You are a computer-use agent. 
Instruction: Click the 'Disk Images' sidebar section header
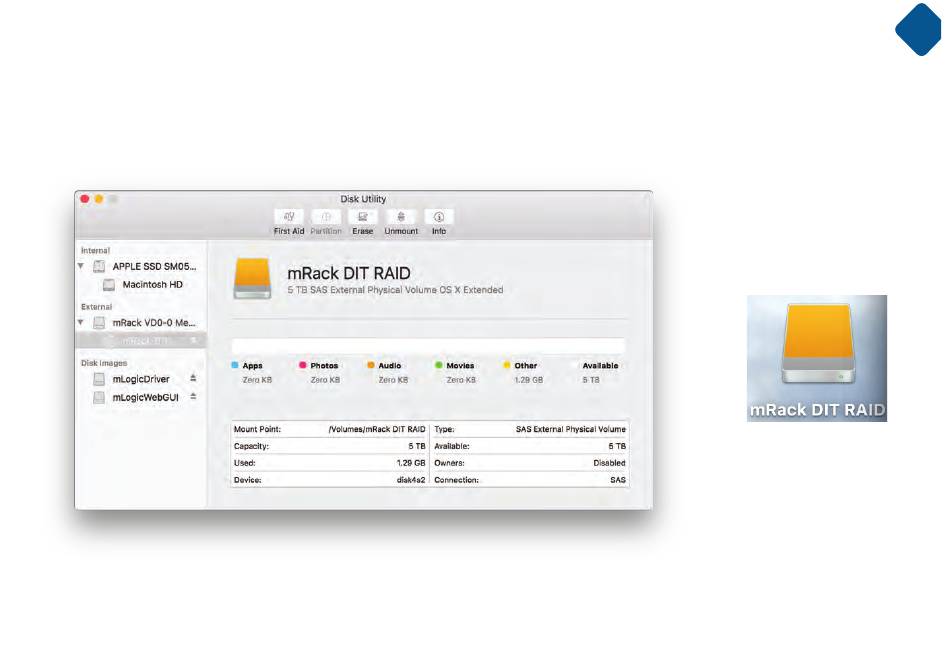click(x=104, y=363)
